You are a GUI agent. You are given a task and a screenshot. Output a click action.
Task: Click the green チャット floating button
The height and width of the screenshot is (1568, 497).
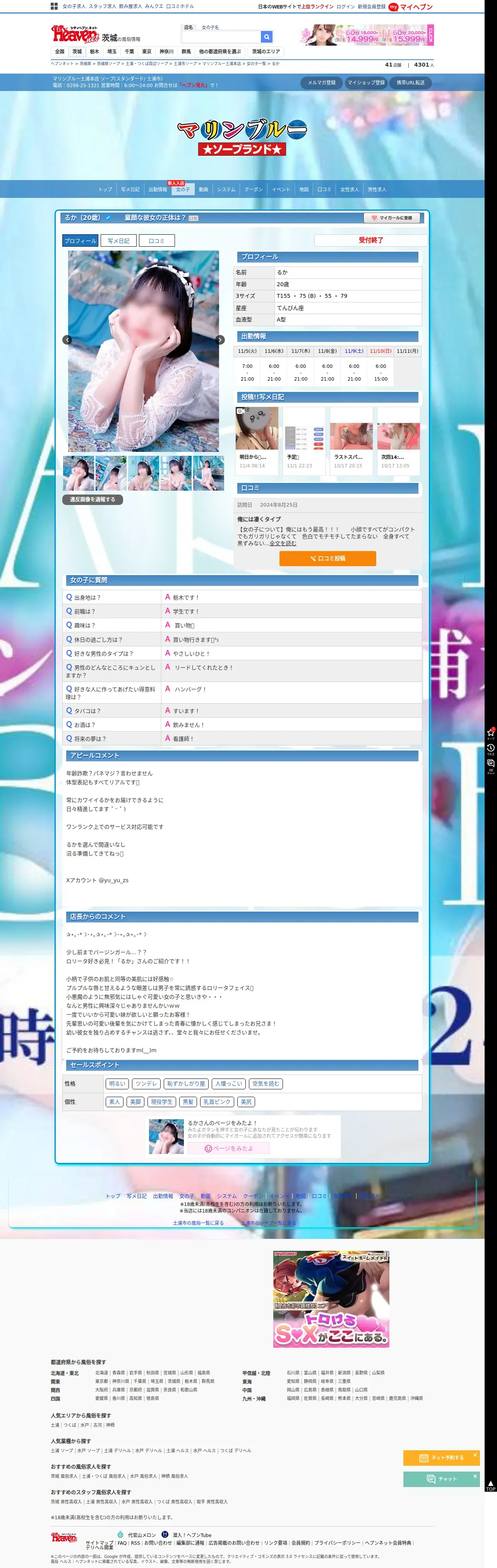442,1479
